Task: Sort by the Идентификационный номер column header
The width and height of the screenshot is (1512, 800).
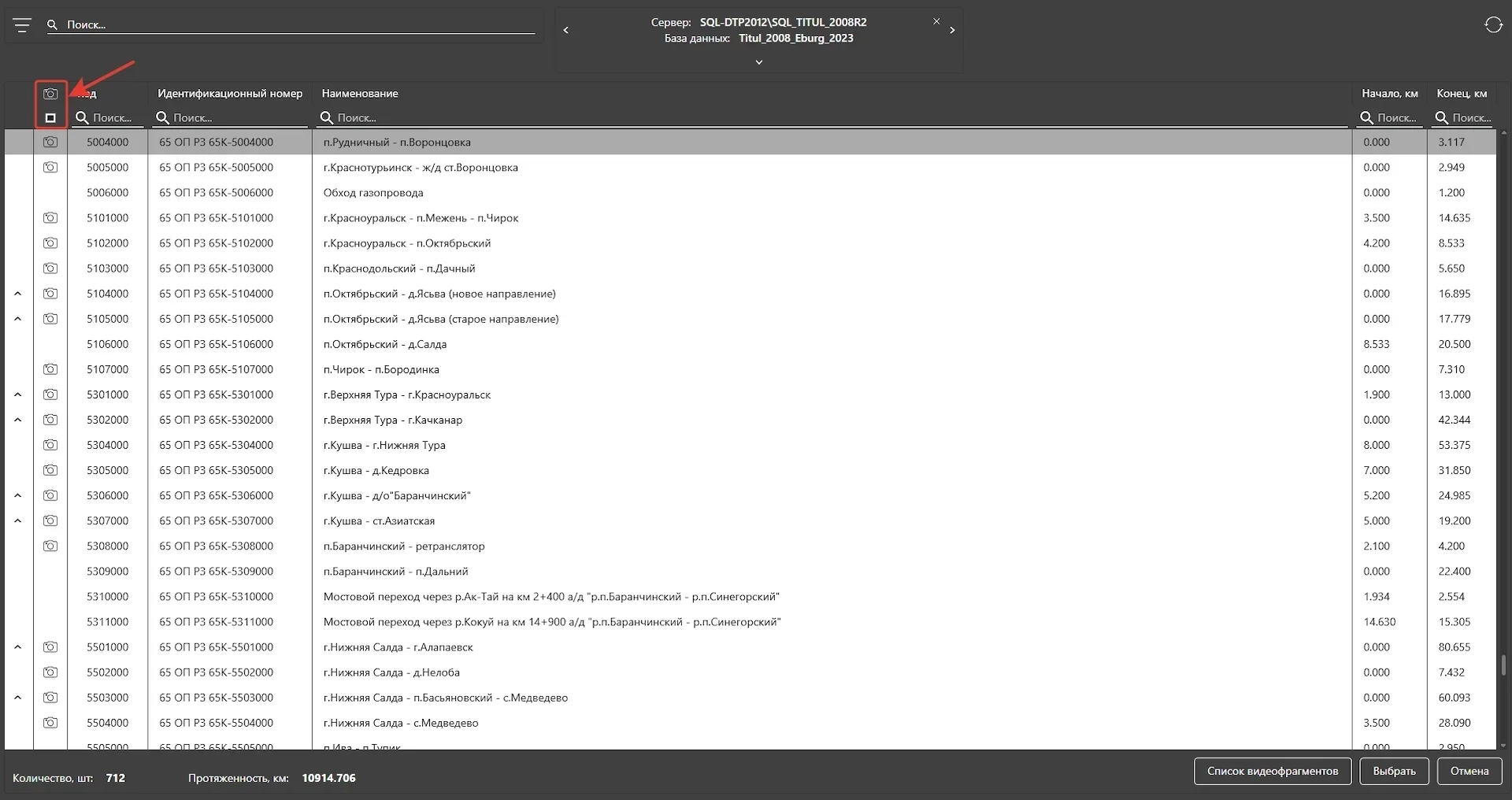Action: pos(230,94)
